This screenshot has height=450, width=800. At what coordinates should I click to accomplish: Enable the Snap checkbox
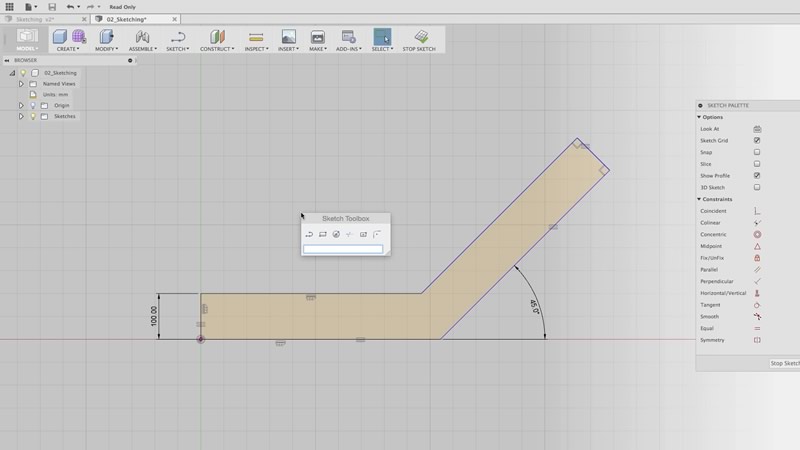[x=757, y=152]
